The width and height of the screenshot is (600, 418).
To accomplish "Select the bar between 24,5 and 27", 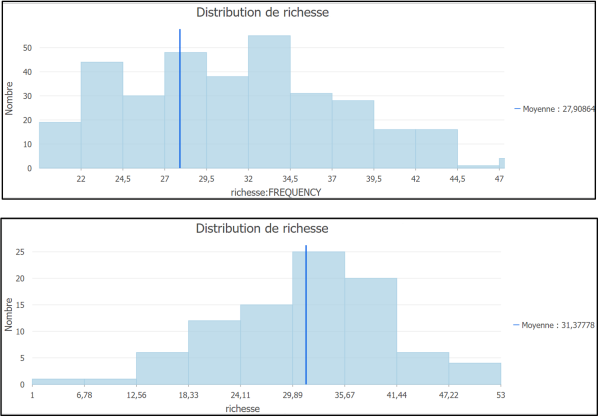I will point(144,132).
